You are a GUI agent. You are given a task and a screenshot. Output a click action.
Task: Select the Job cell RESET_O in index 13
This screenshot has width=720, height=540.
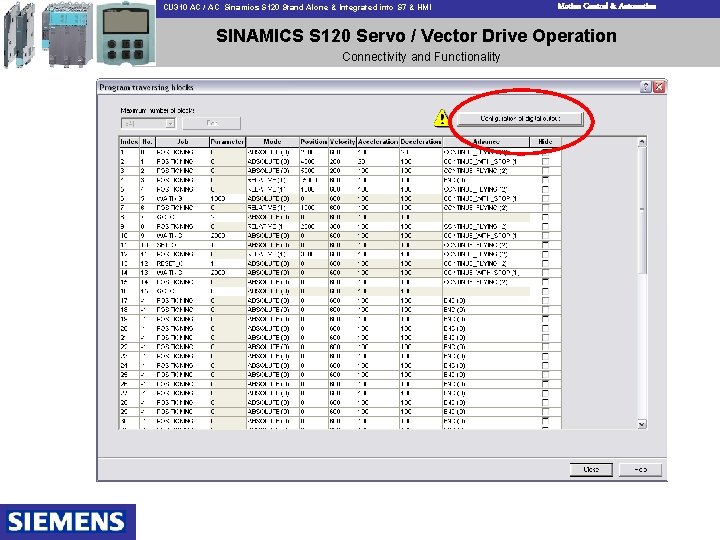click(182, 264)
